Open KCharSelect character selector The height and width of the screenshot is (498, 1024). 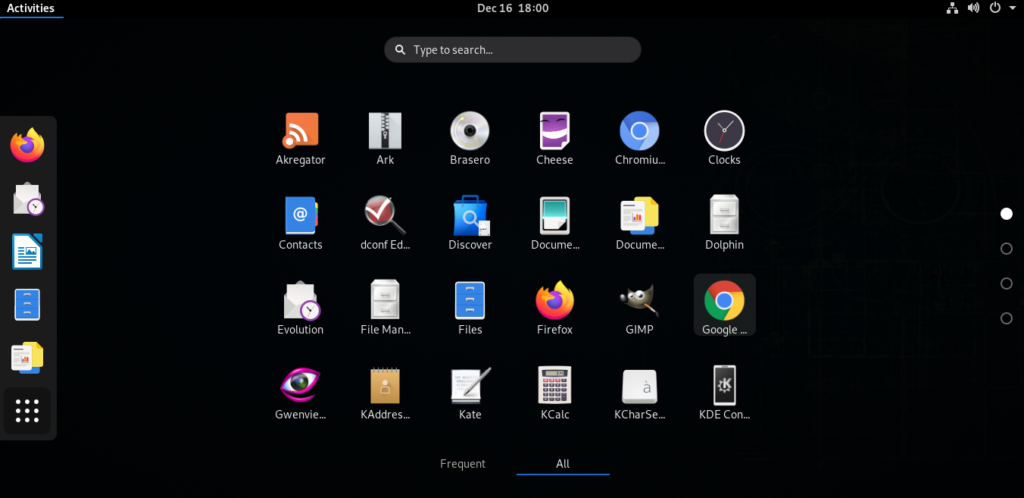[639, 394]
